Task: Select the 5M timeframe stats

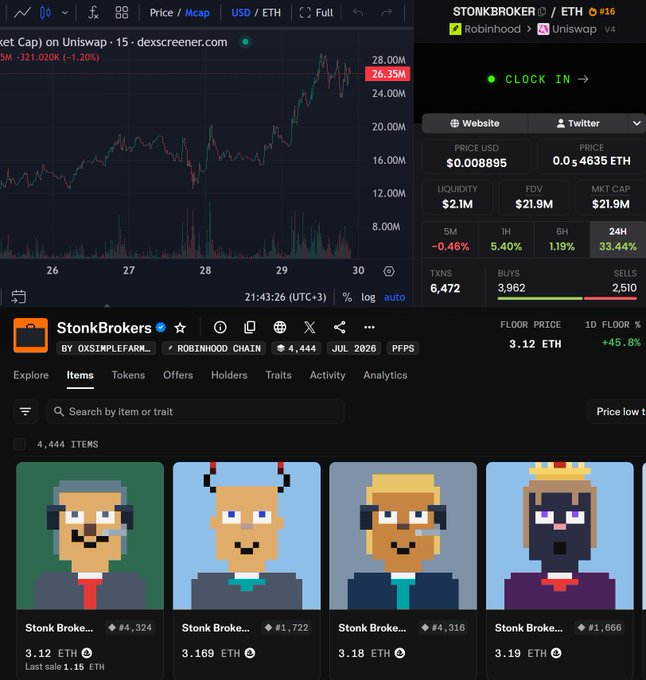Action: pos(450,239)
